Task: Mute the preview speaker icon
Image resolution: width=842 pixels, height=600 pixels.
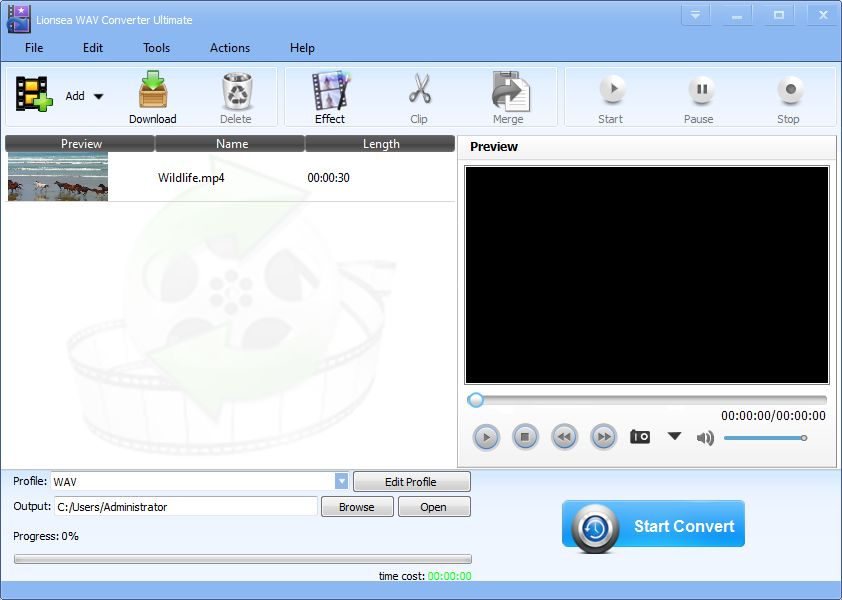Action: click(x=705, y=438)
